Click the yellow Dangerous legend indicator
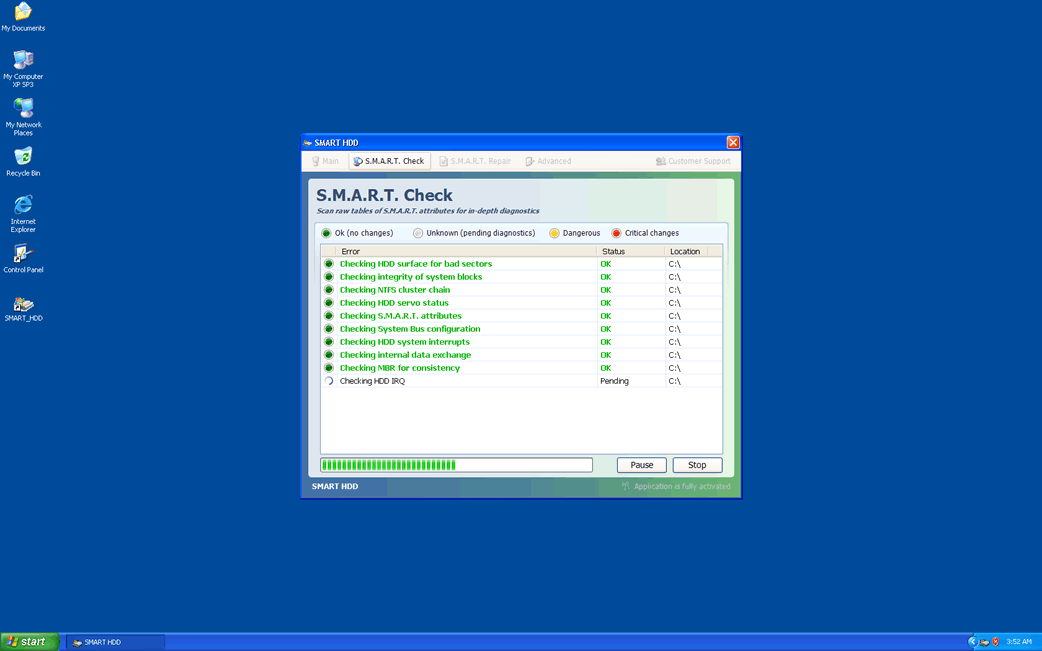The width and height of the screenshot is (1042, 651). click(x=554, y=233)
